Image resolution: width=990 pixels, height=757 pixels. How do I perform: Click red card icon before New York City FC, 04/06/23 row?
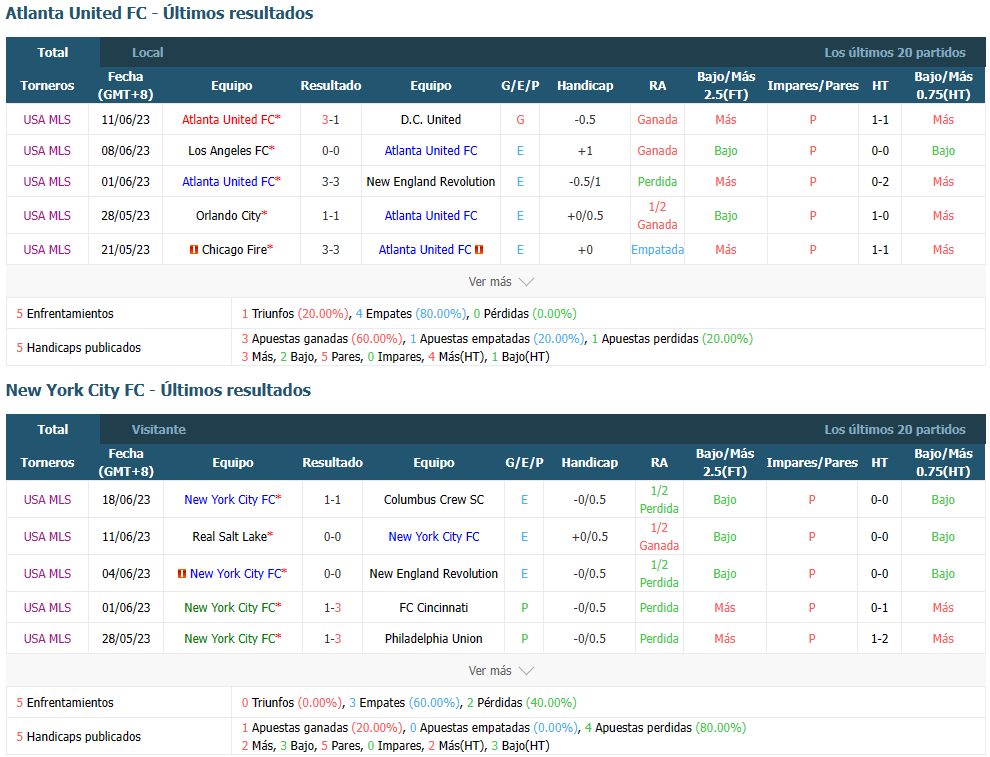click(x=182, y=574)
